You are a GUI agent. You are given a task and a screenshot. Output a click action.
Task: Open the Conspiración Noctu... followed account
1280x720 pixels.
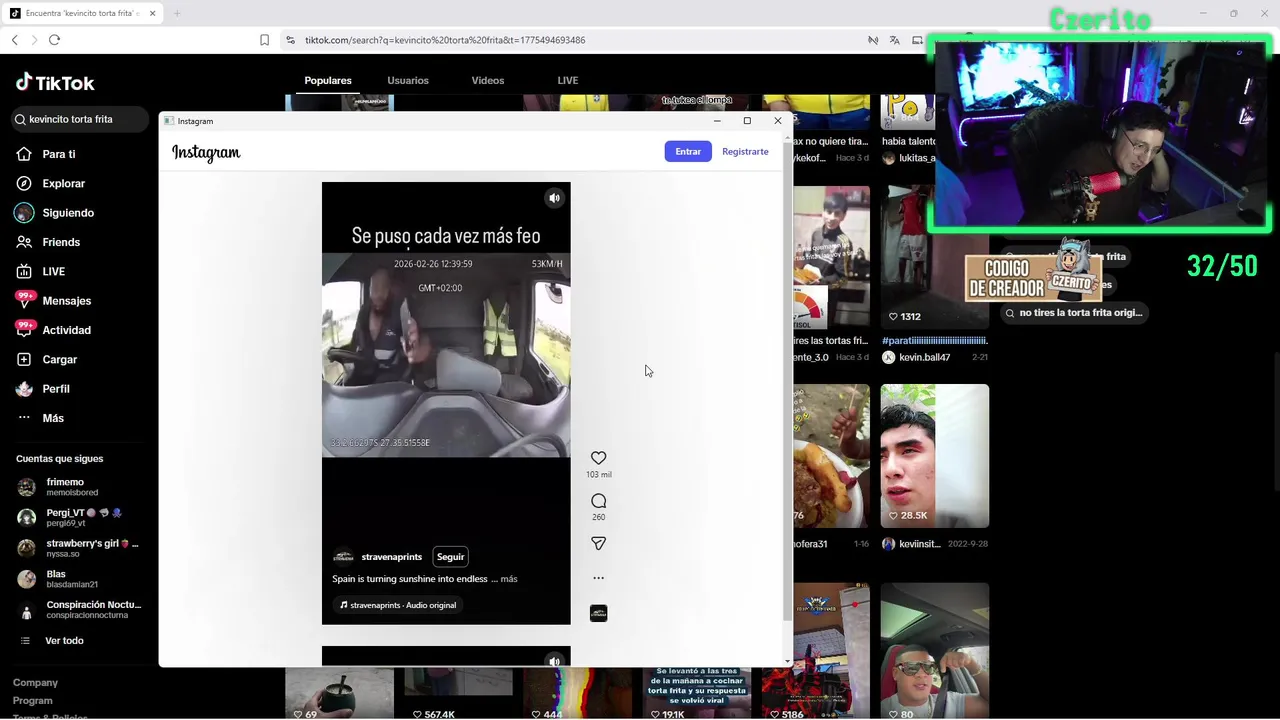[x=78, y=610]
